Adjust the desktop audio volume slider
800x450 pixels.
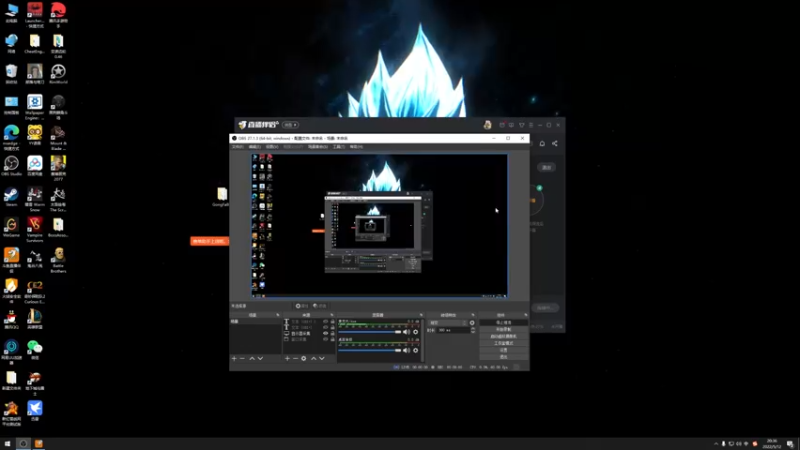click(370, 351)
